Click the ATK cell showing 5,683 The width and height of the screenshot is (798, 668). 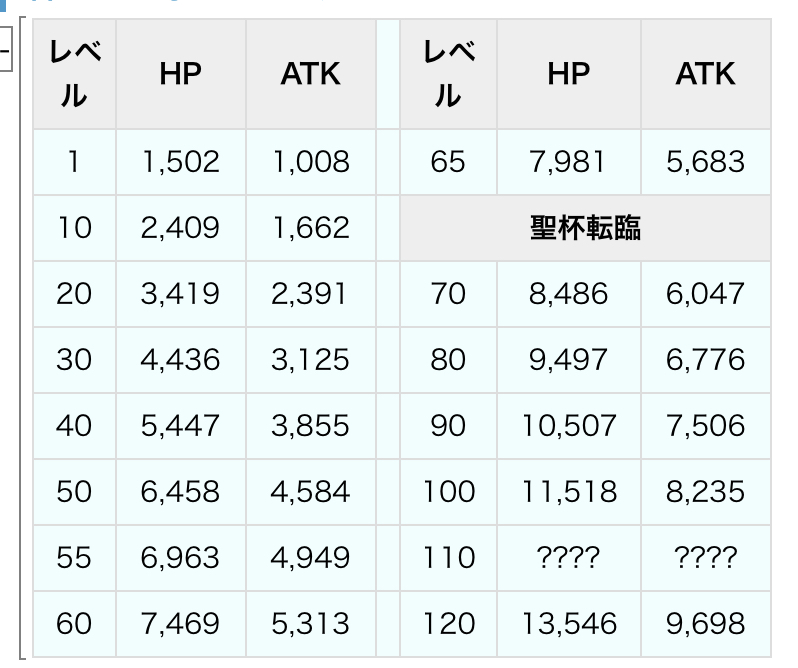click(x=705, y=162)
